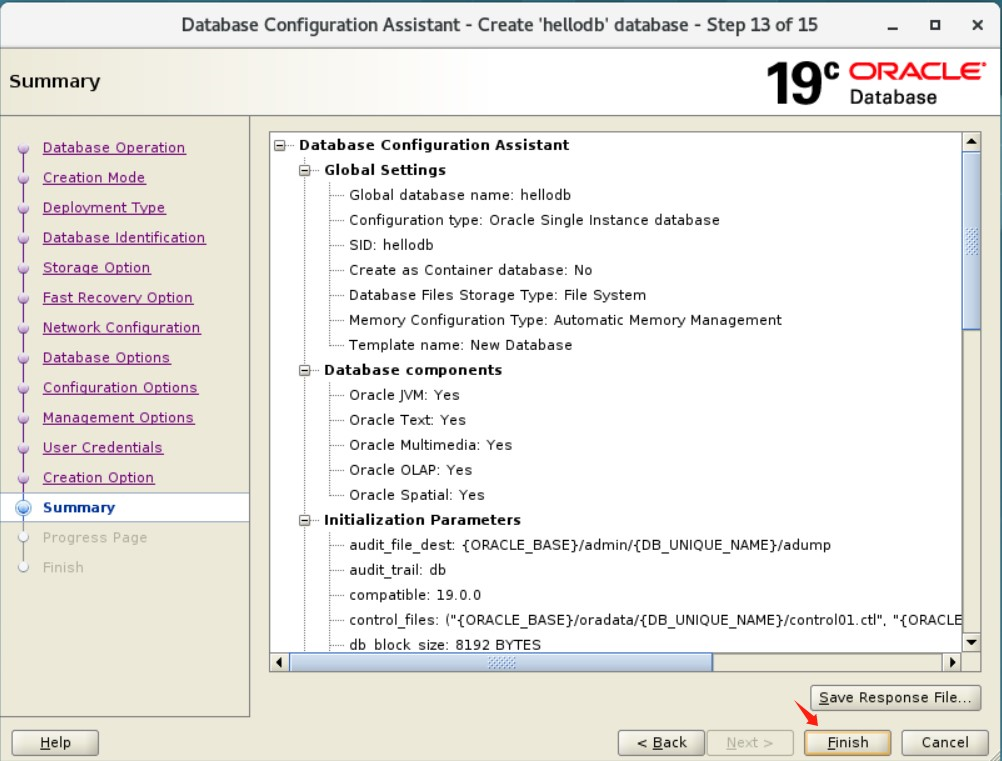Screen dimensions: 1002x761
Task: Collapse the Database components tree node
Action: click(x=305, y=371)
